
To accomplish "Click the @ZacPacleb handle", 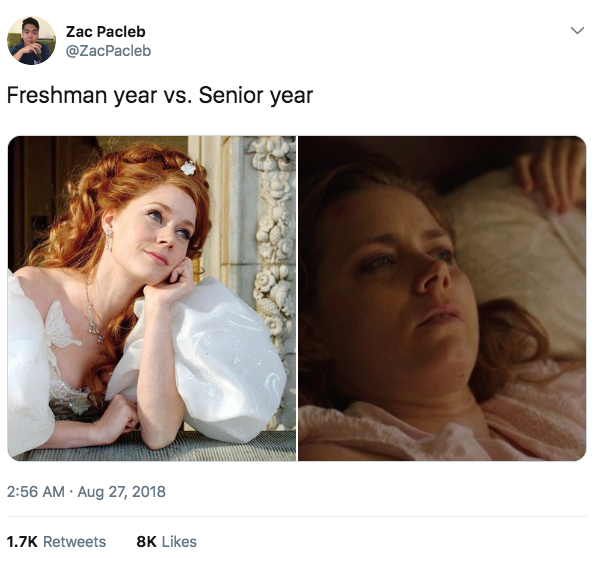I will coord(109,51).
